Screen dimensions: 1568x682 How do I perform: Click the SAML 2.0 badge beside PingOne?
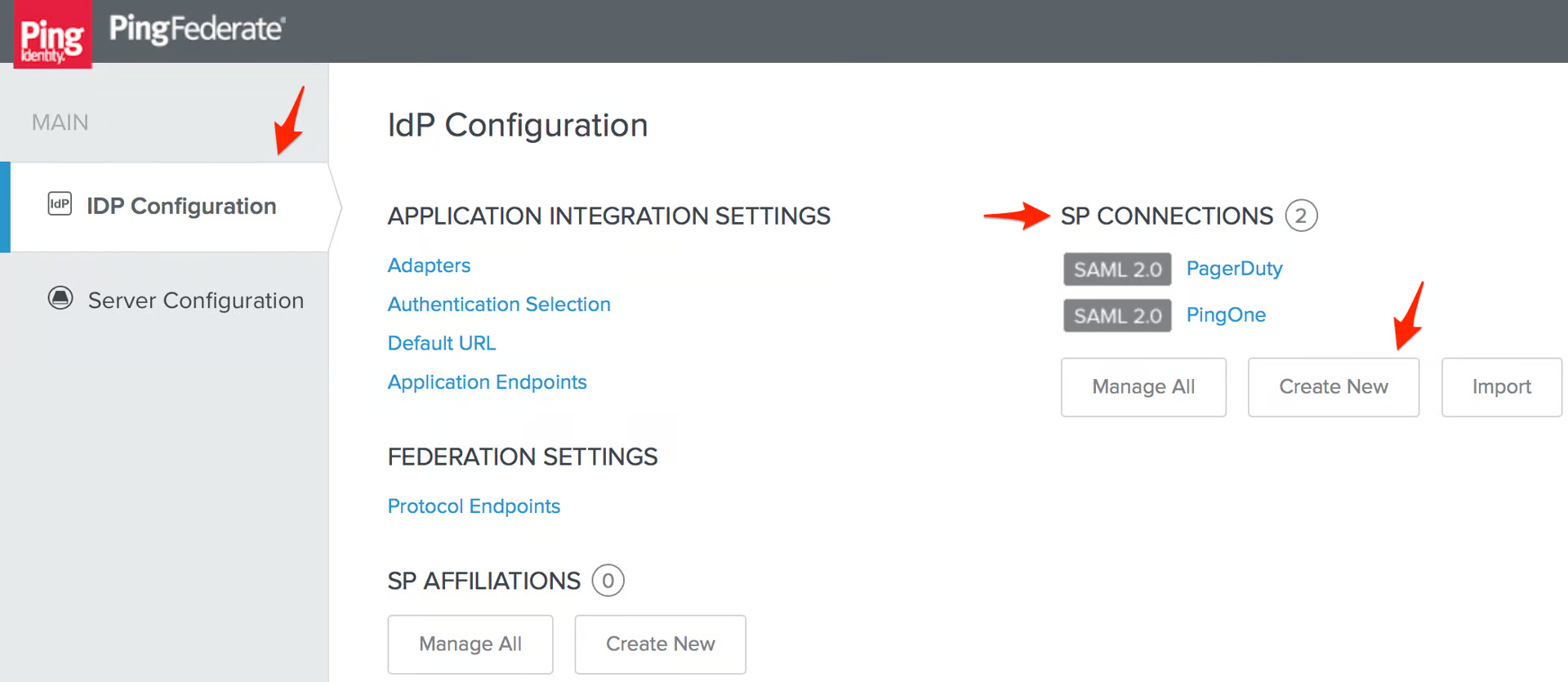click(x=1116, y=316)
